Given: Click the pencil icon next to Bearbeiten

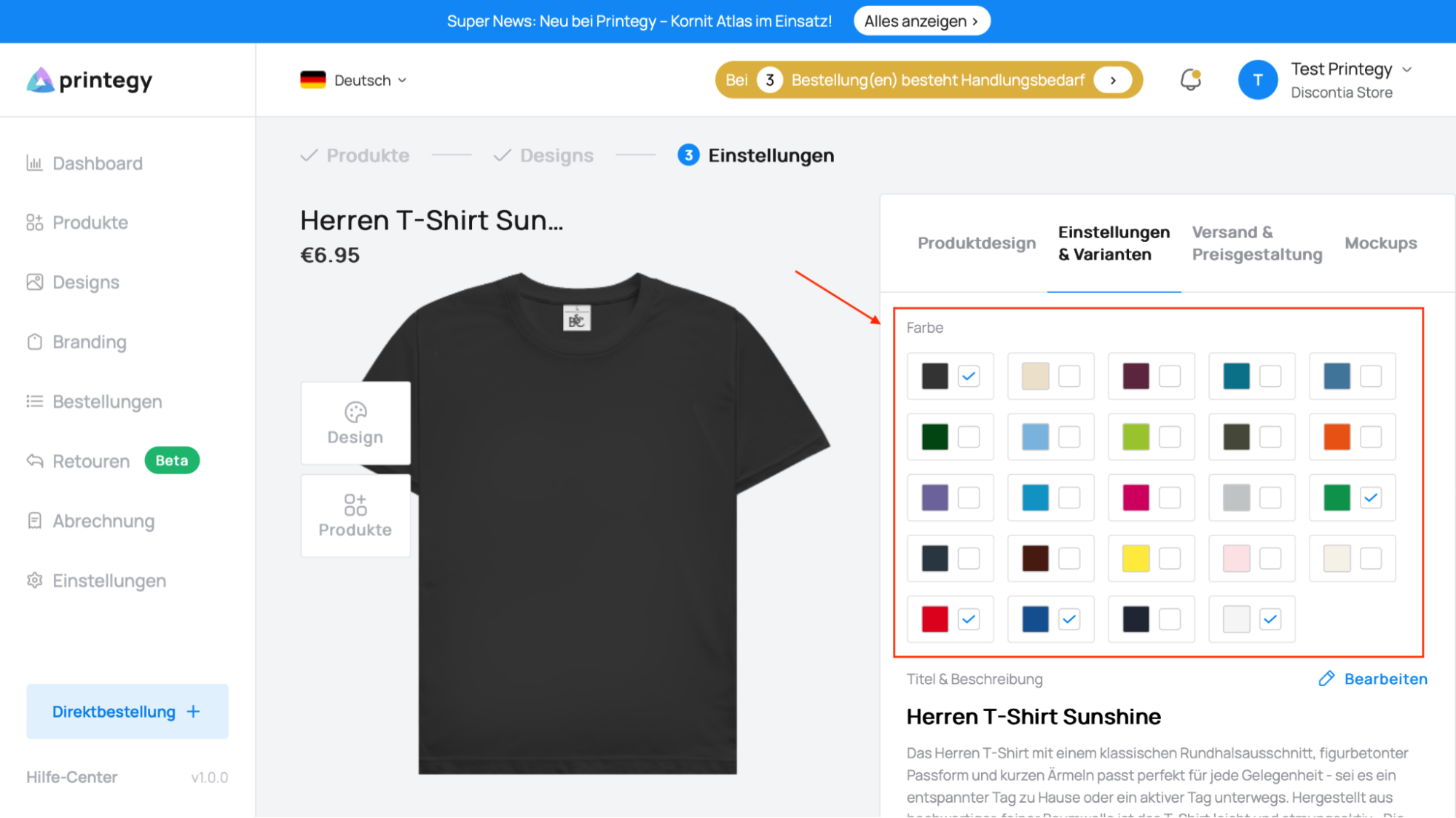Looking at the screenshot, I should [x=1326, y=679].
